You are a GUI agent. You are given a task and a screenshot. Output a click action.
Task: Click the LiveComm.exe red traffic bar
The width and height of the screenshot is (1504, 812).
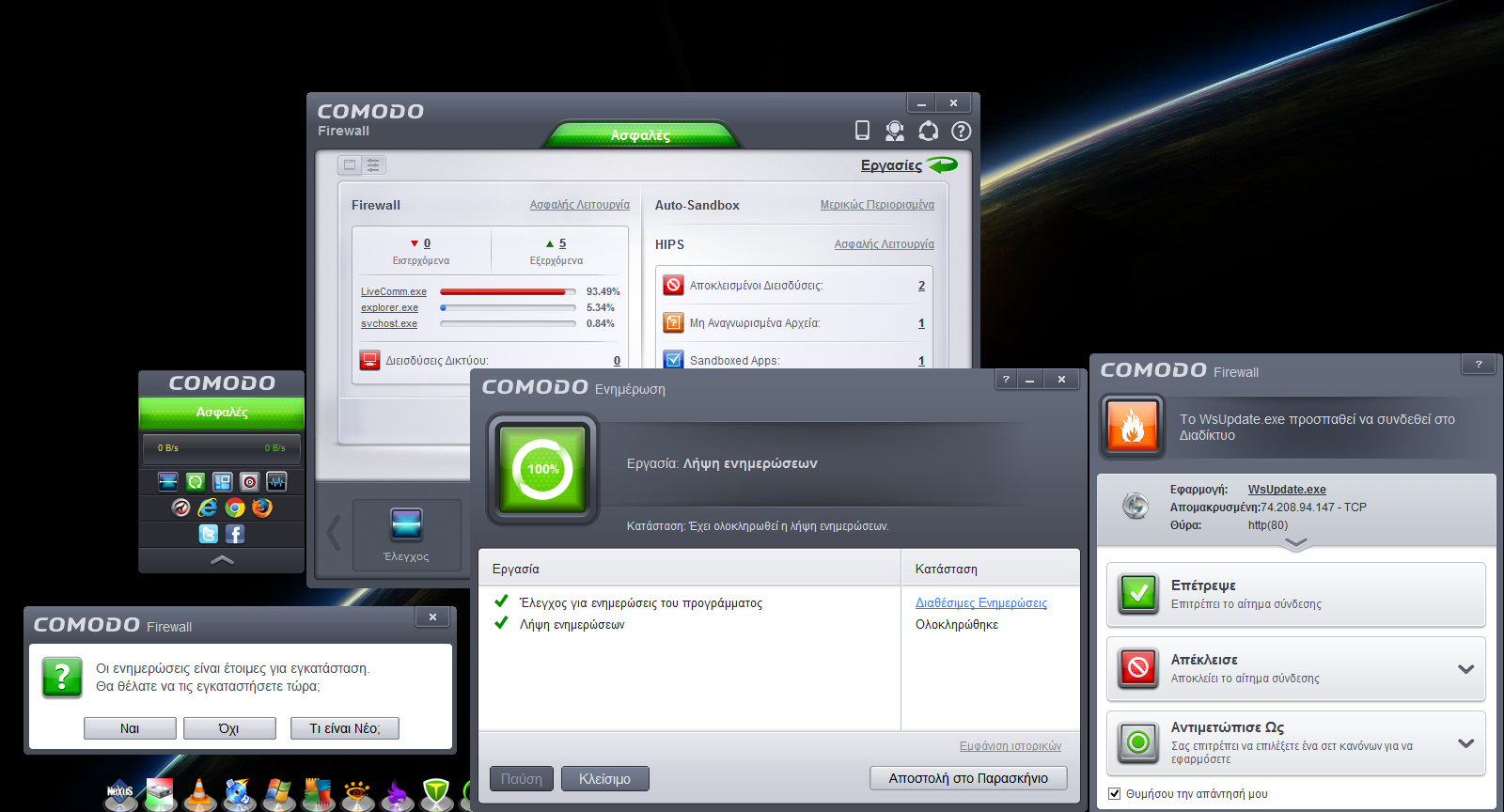point(508,291)
